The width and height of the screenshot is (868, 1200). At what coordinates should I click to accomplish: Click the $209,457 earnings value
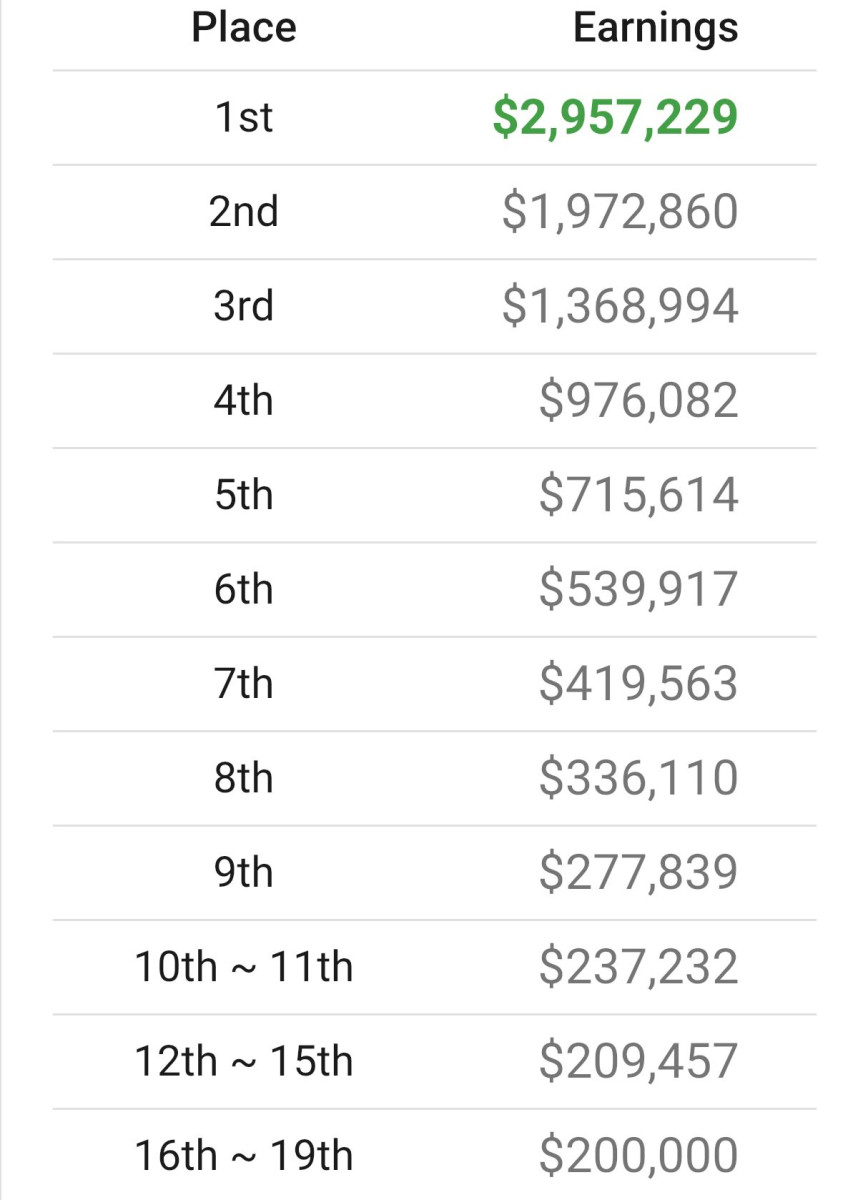[638, 1061]
